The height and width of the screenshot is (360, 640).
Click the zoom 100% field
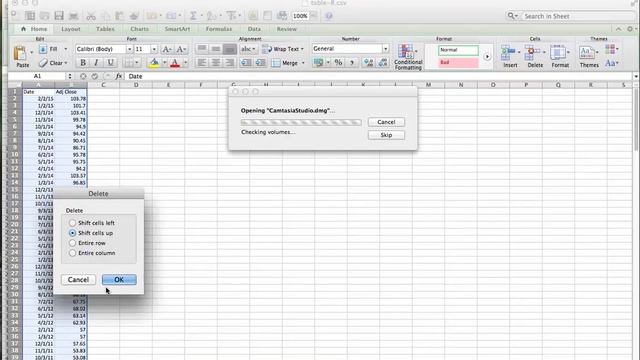click(x=300, y=16)
